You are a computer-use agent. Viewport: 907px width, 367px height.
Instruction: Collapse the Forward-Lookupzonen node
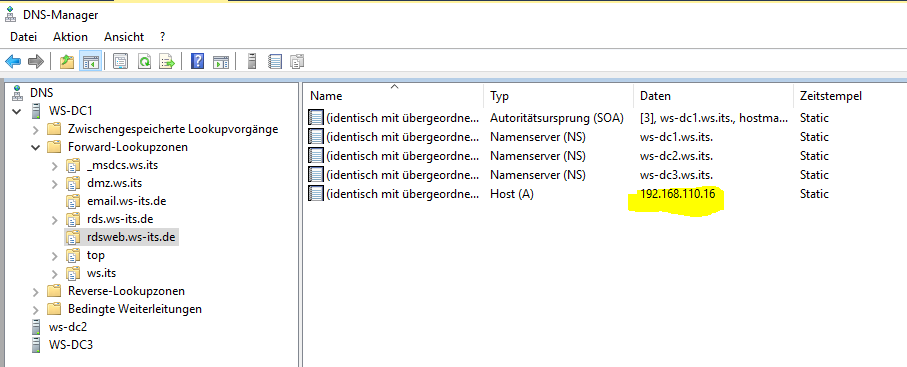tap(36, 147)
